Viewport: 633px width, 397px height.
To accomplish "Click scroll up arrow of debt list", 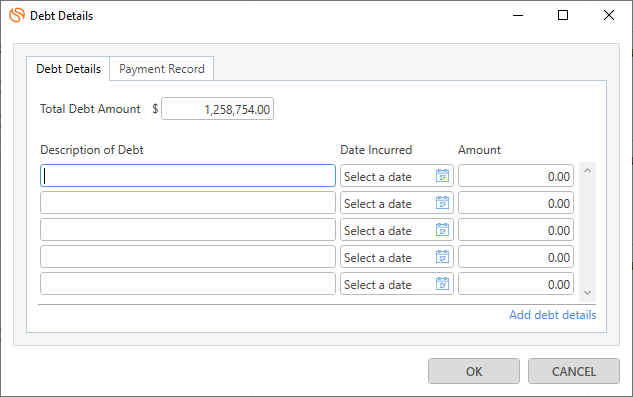I will [587, 170].
